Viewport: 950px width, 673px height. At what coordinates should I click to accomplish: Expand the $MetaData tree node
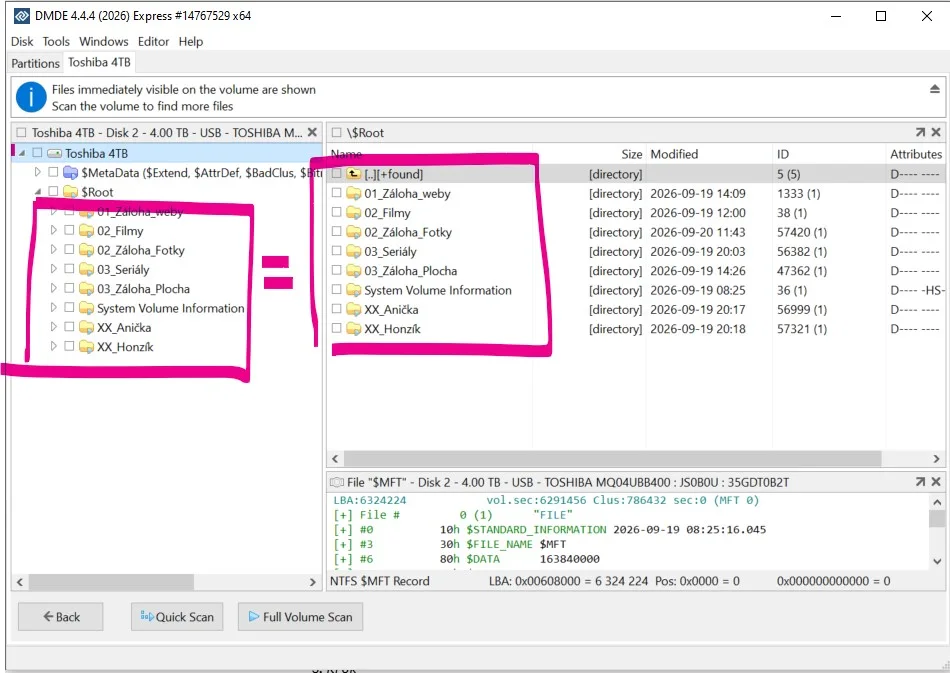point(38,172)
